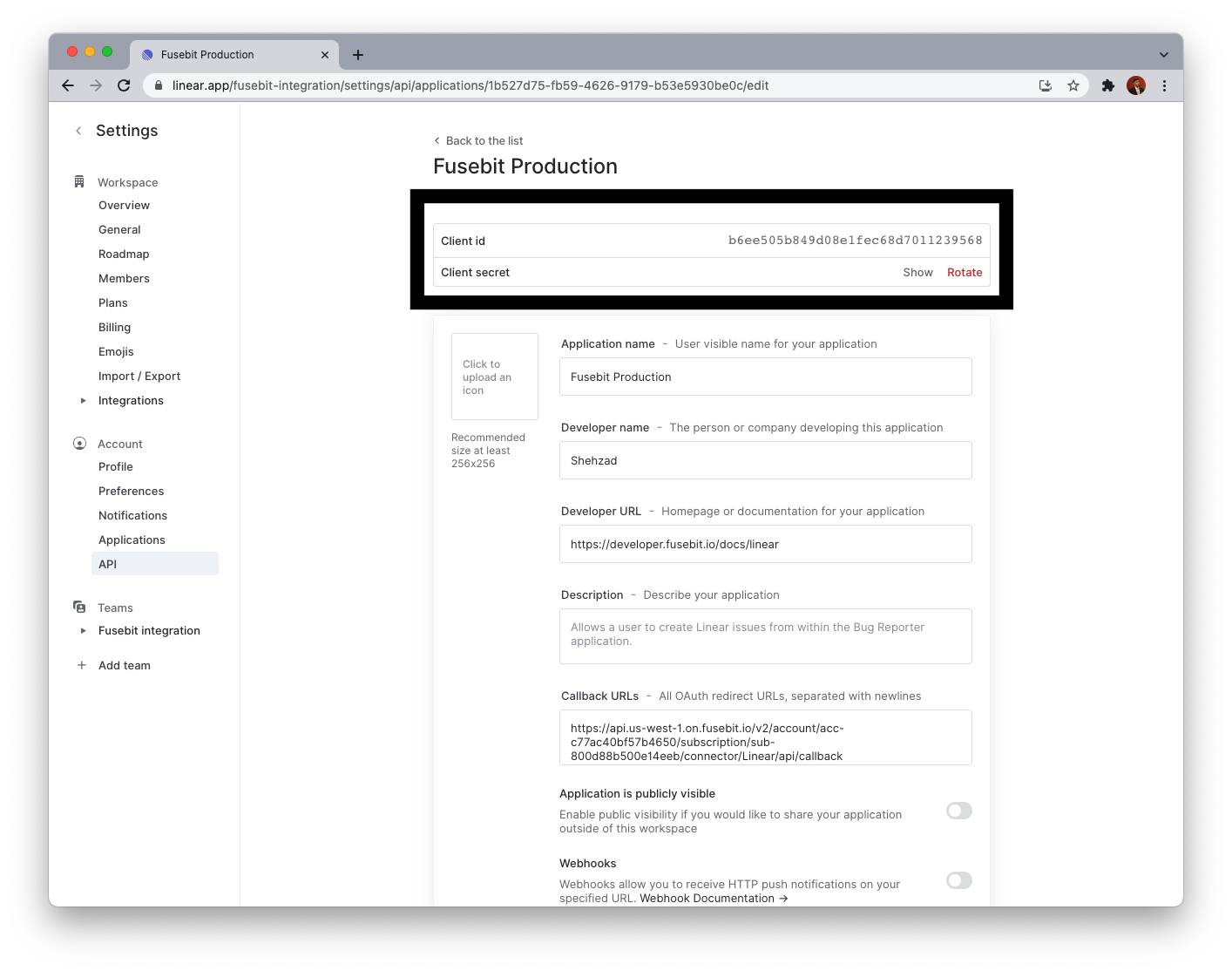Select the API sidebar item
This screenshot has height=971, width=1232.
click(155, 564)
